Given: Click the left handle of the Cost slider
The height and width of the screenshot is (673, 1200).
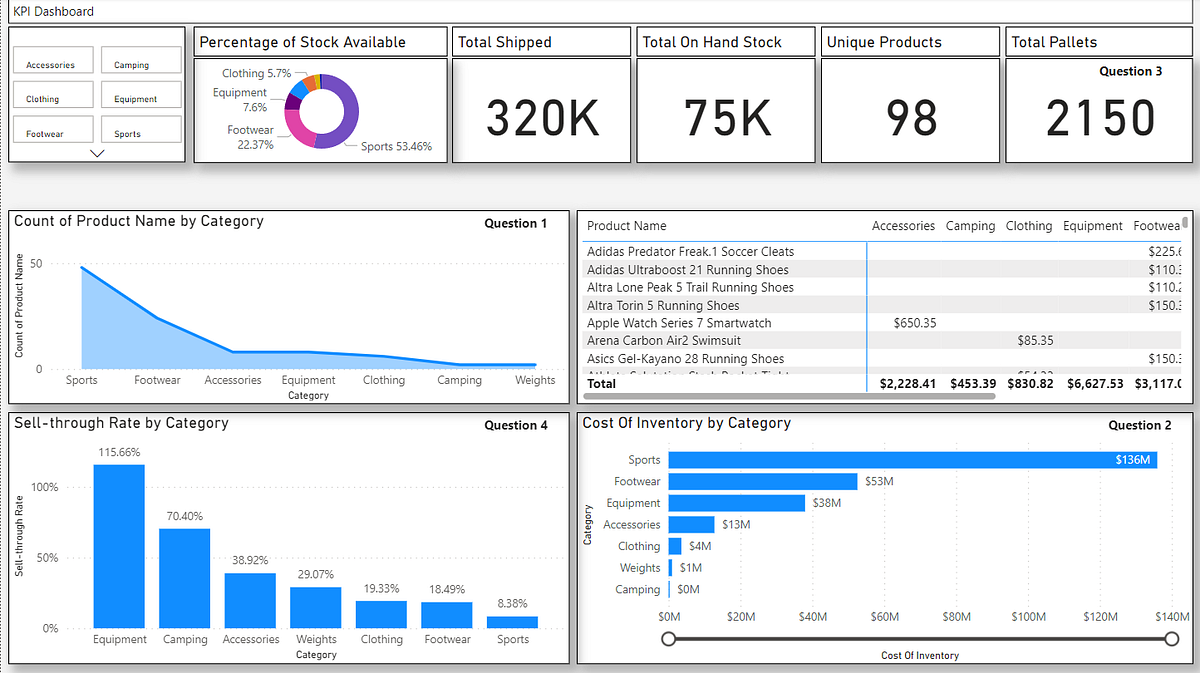Looking at the screenshot, I should (670, 637).
